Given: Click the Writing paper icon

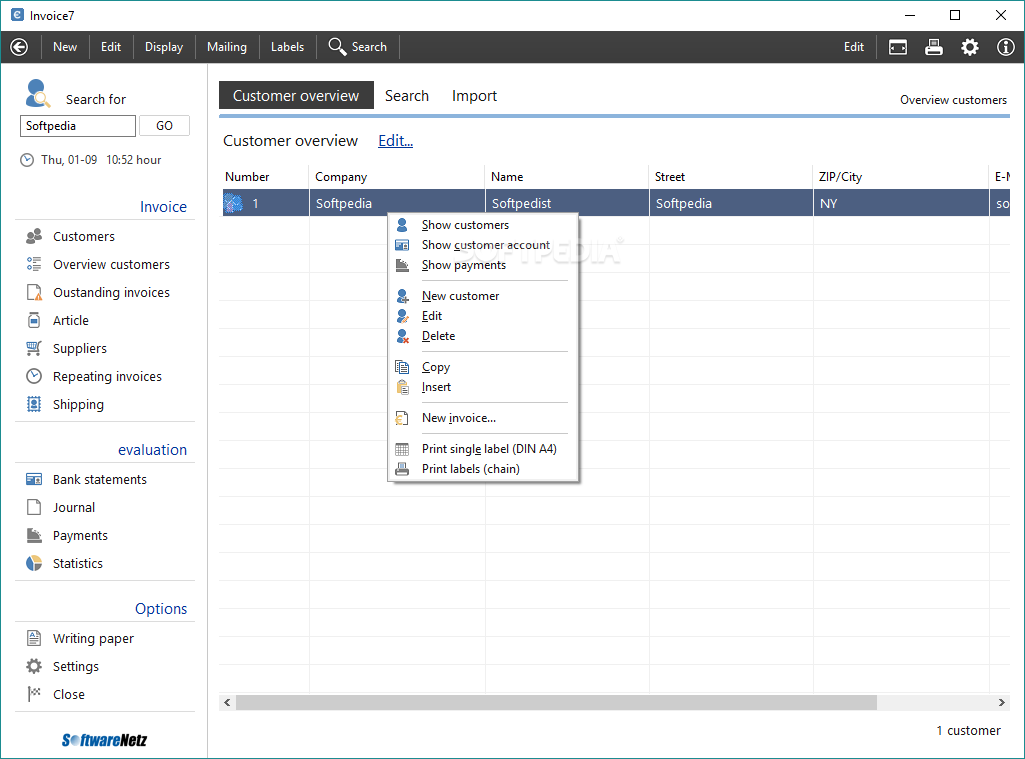Looking at the screenshot, I should [x=34, y=638].
